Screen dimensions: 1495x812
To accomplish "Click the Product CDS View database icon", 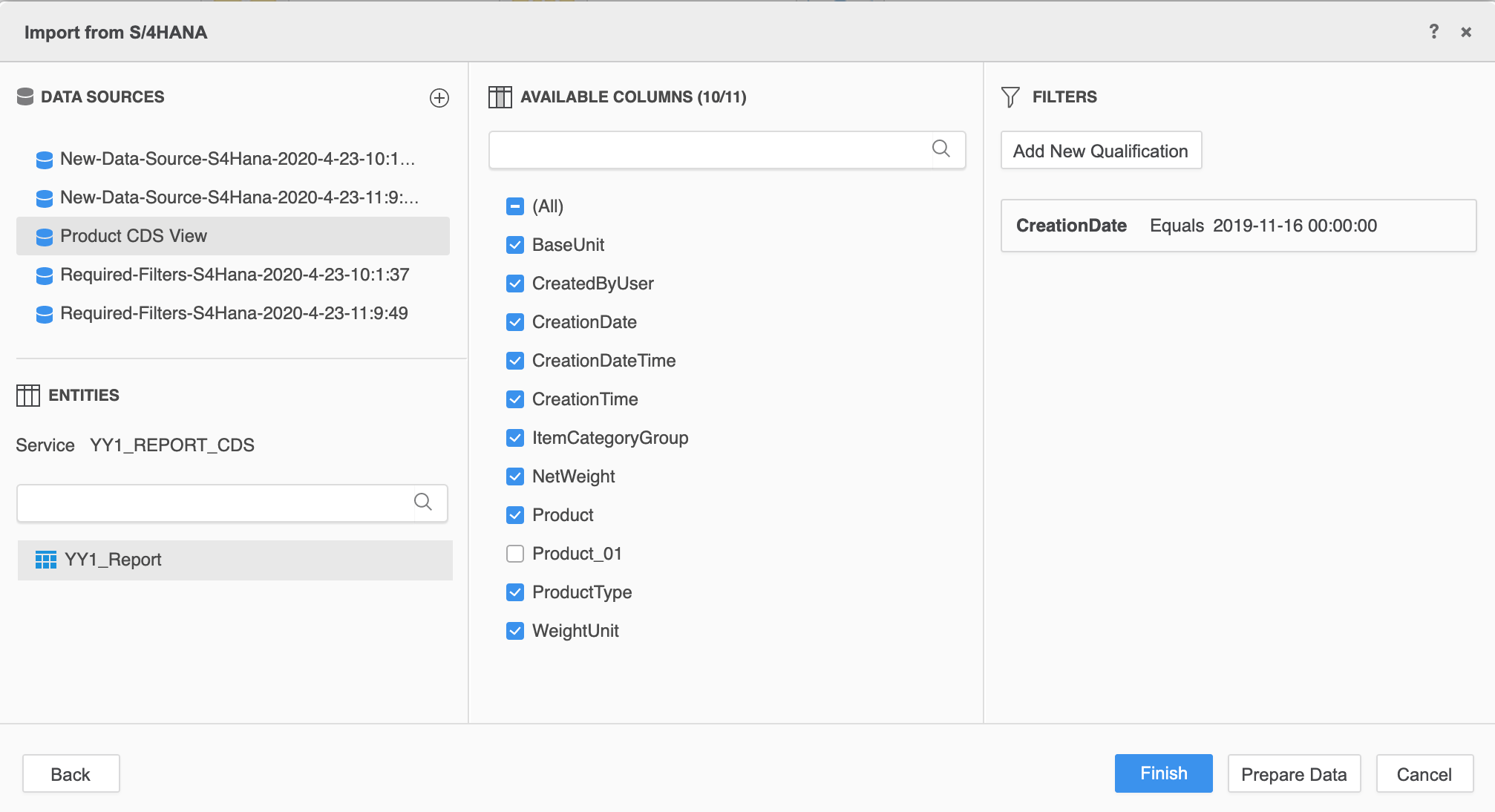I will tap(45, 237).
